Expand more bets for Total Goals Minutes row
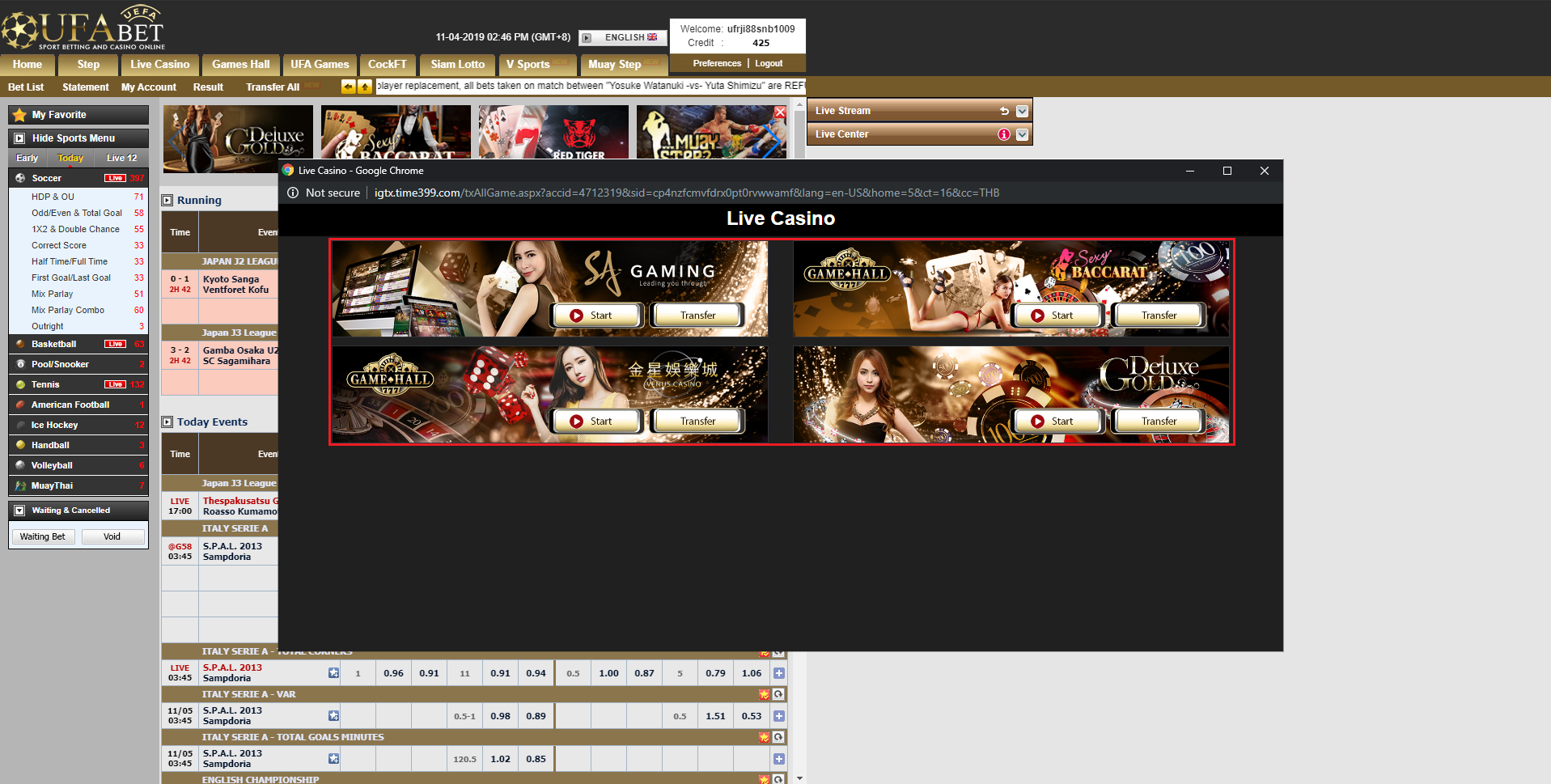Screen dimensions: 1551x784 (x=778, y=759)
